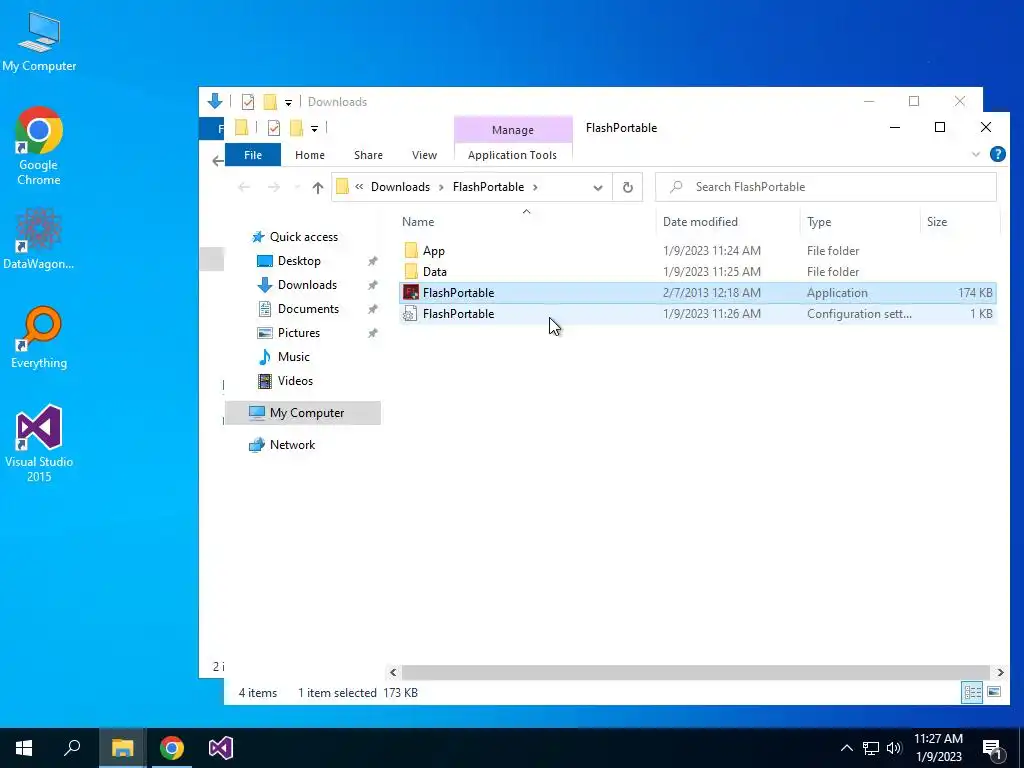1024x768 pixels.
Task: Click New folder icon in FlashPortable quick access toolbar
Action: click(296, 128)
